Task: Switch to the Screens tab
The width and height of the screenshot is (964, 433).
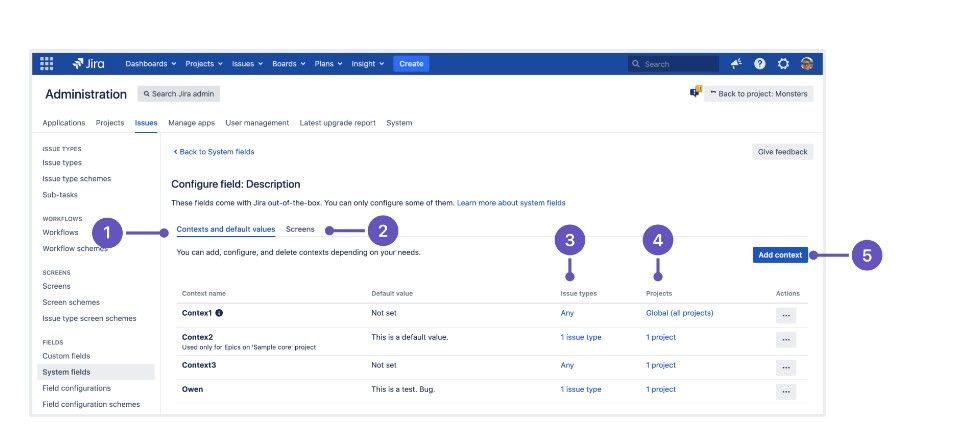Action: pyautogui.click(x=300, y=229)
